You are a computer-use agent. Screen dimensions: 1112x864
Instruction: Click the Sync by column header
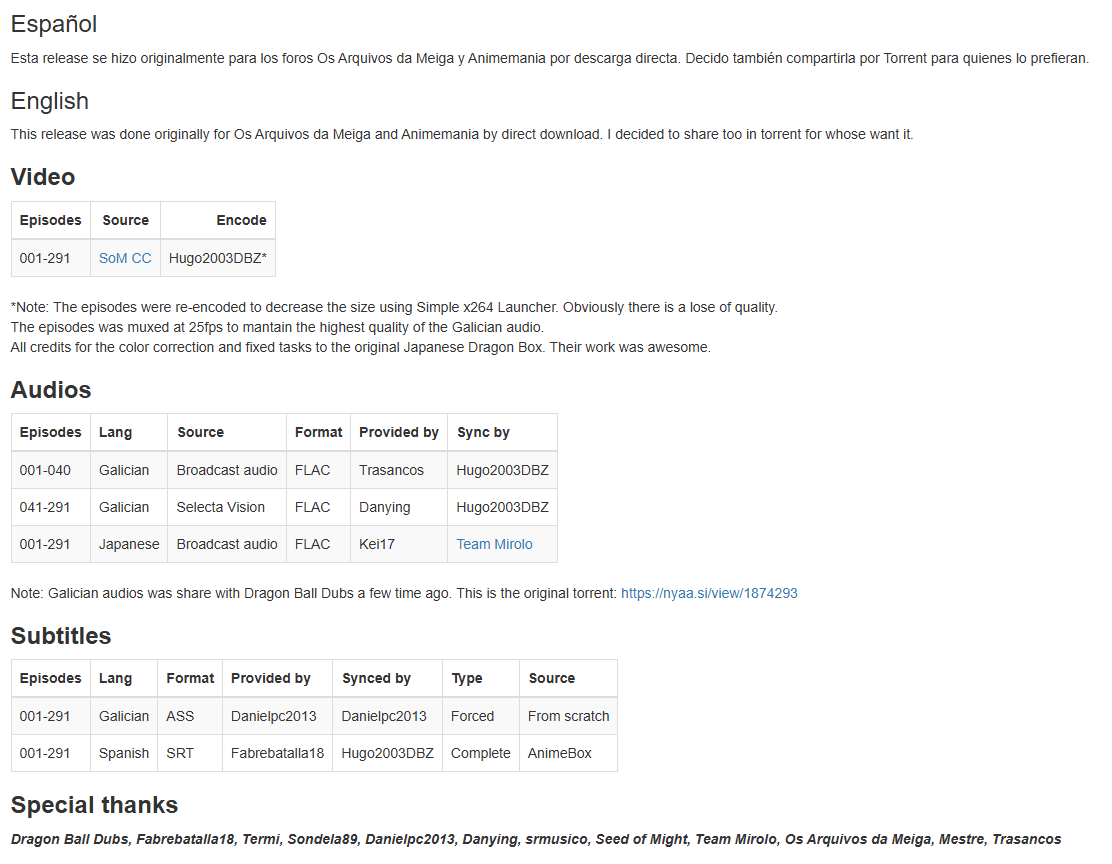502,432
